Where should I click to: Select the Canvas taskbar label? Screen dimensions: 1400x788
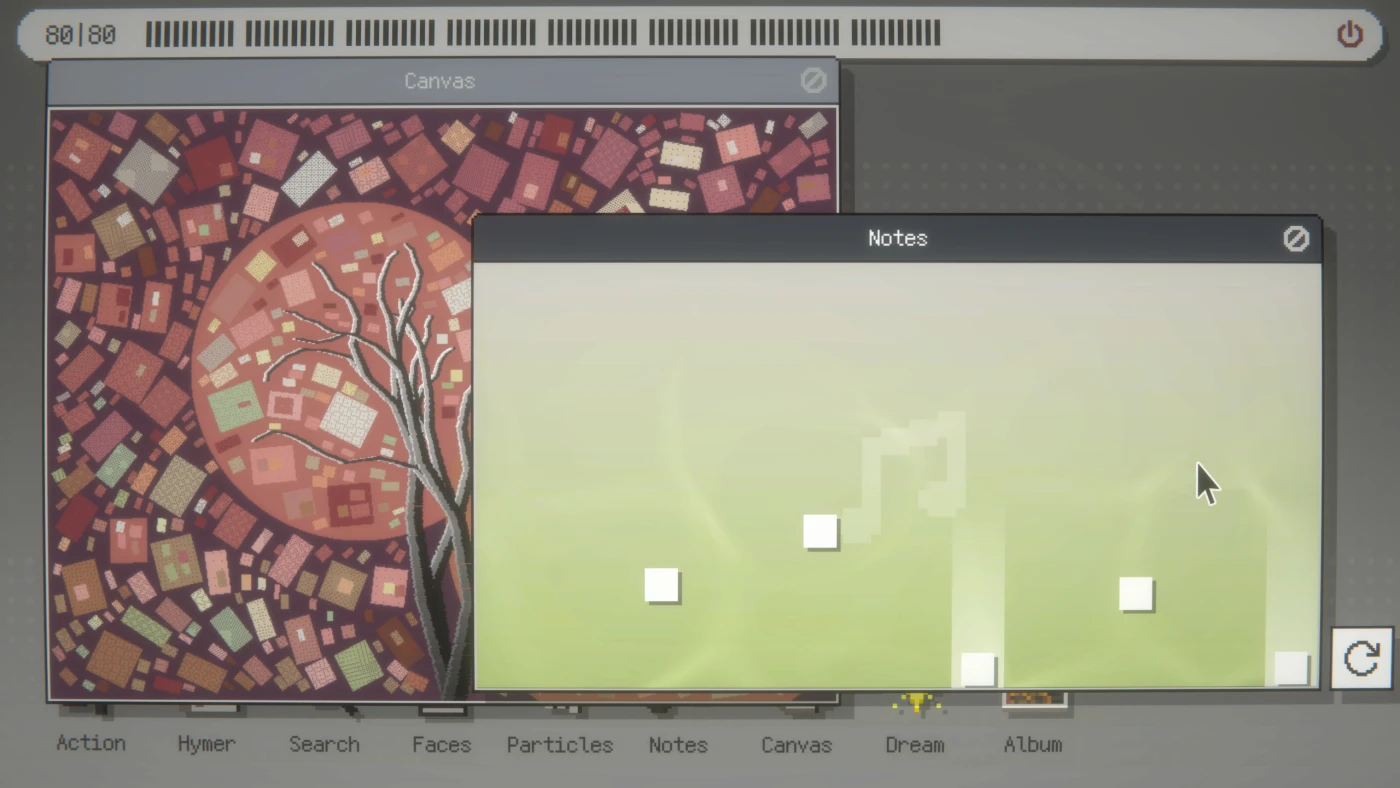click(796, 743)
